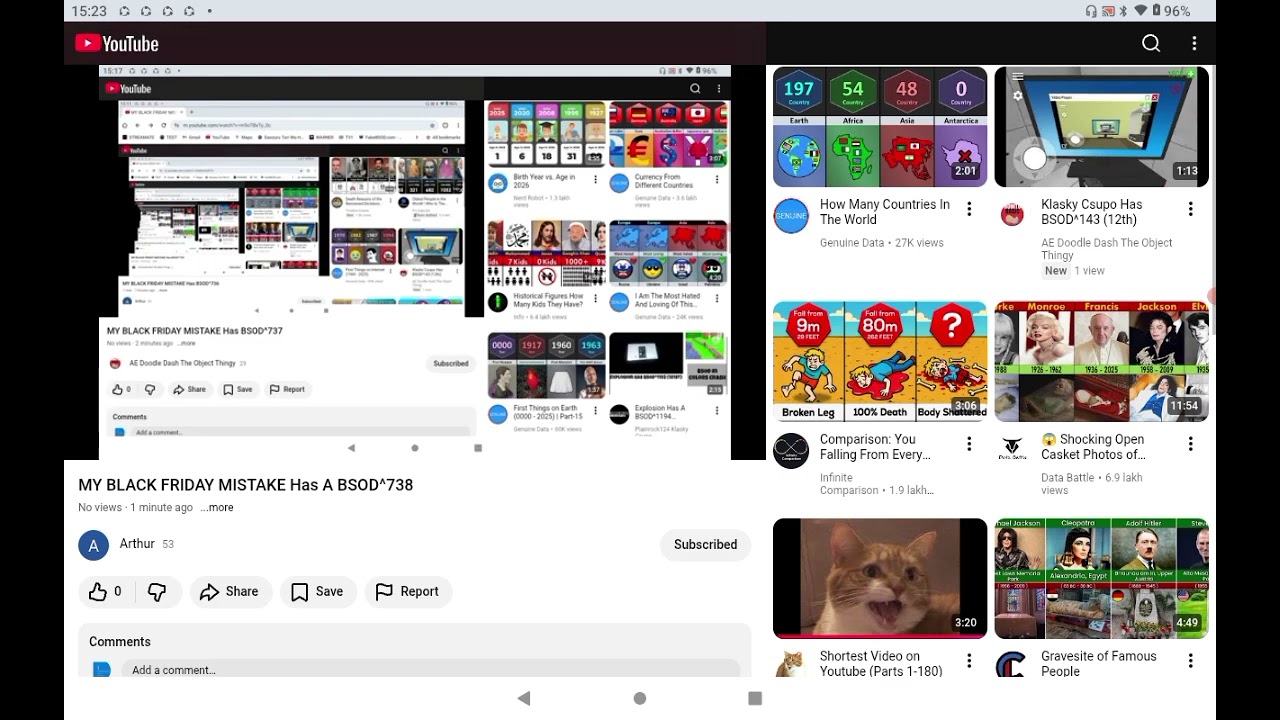Tap the YouTube logo in the header
The image size is (1280, 720).
tap(117, 43)
